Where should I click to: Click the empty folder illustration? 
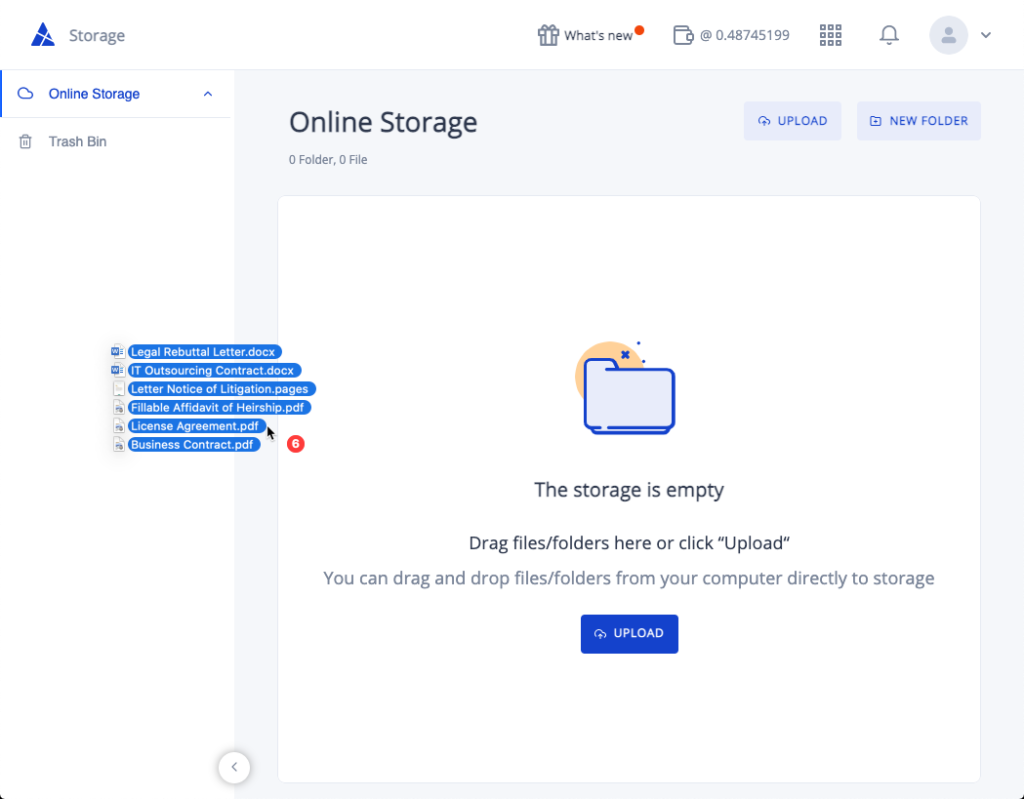pos(625,387)
